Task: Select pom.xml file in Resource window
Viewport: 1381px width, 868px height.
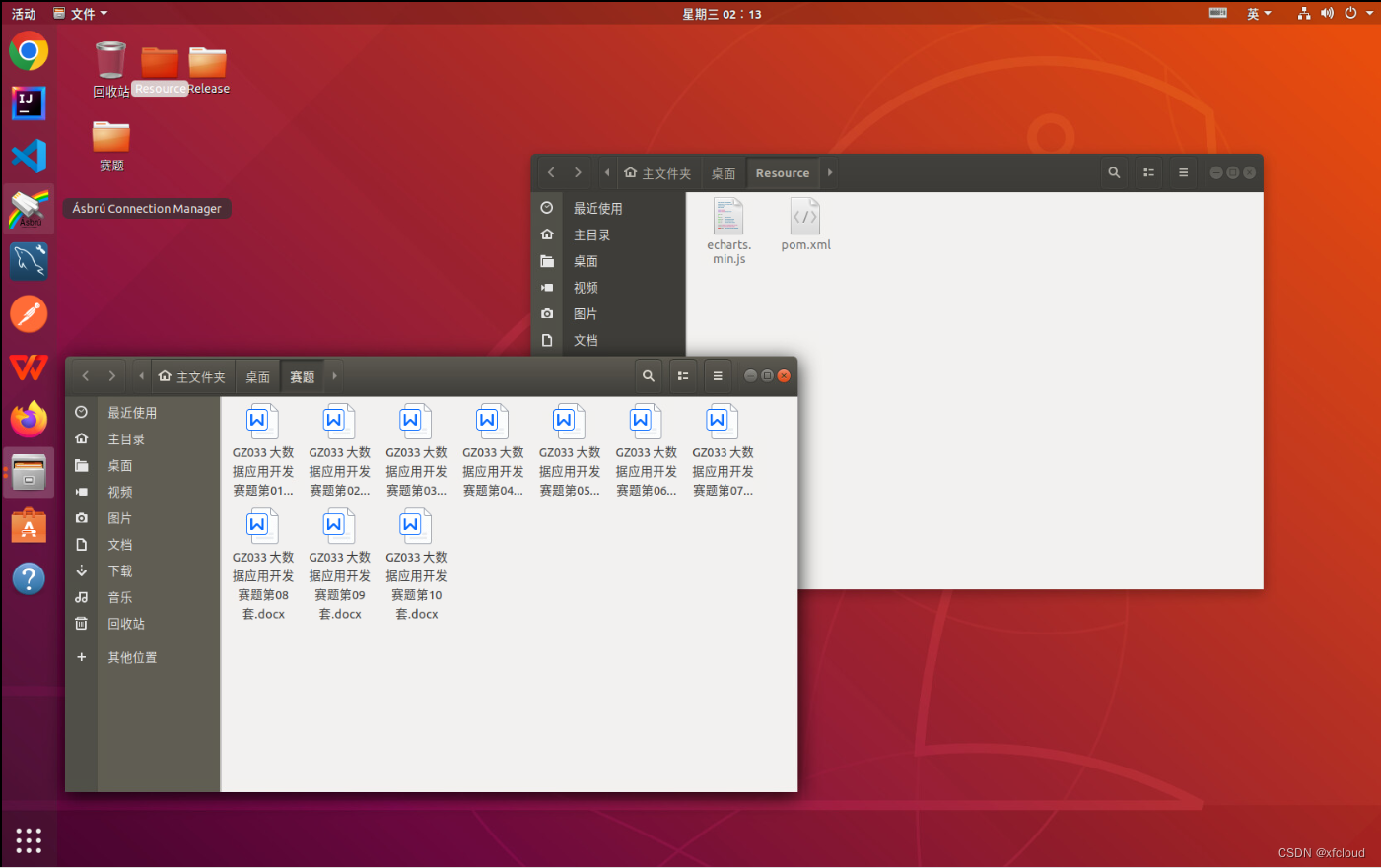Action: coord(805,225)
